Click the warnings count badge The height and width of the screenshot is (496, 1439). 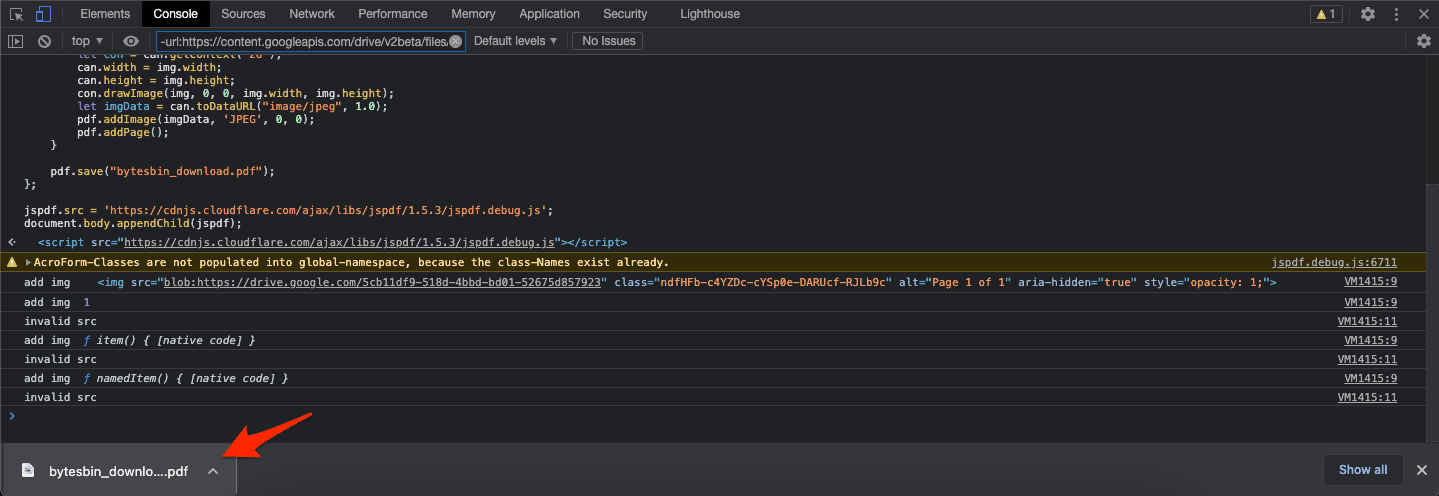click(1326, 14)
